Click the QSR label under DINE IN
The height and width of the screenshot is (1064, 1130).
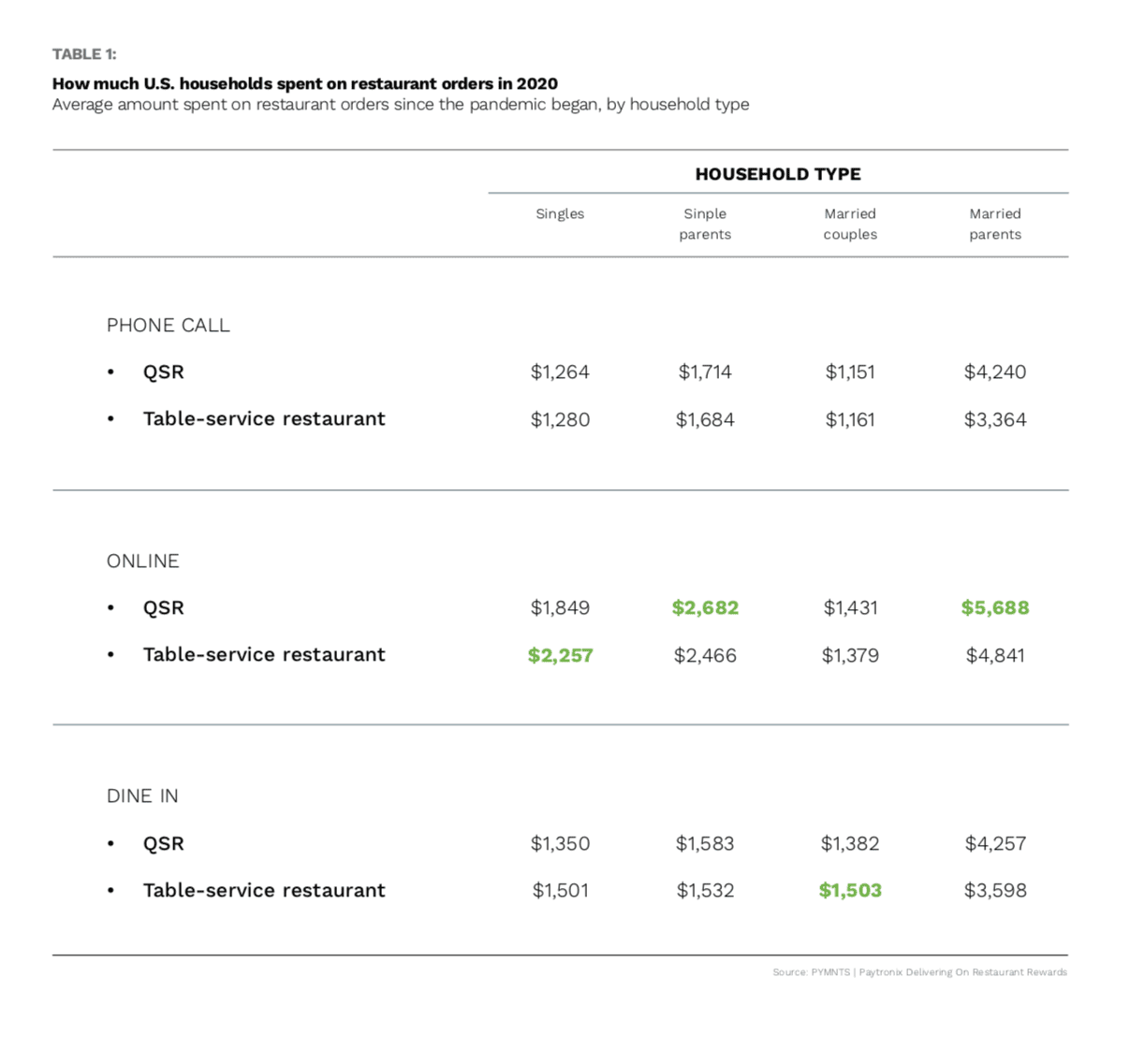(163, 844)
